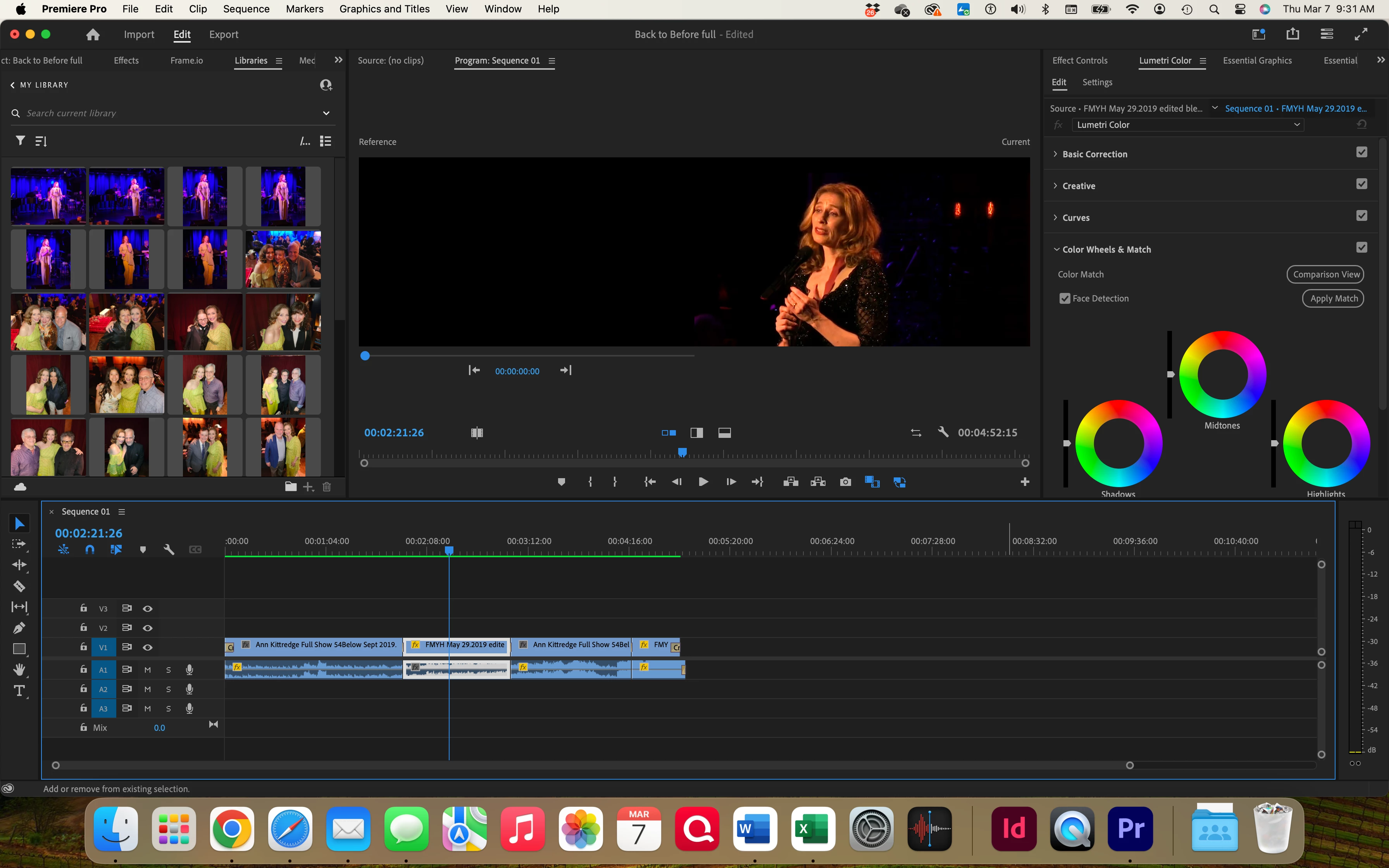1389x868 pixels.
Task: Select the Ripple Edit tool
Action: [19, 565]
